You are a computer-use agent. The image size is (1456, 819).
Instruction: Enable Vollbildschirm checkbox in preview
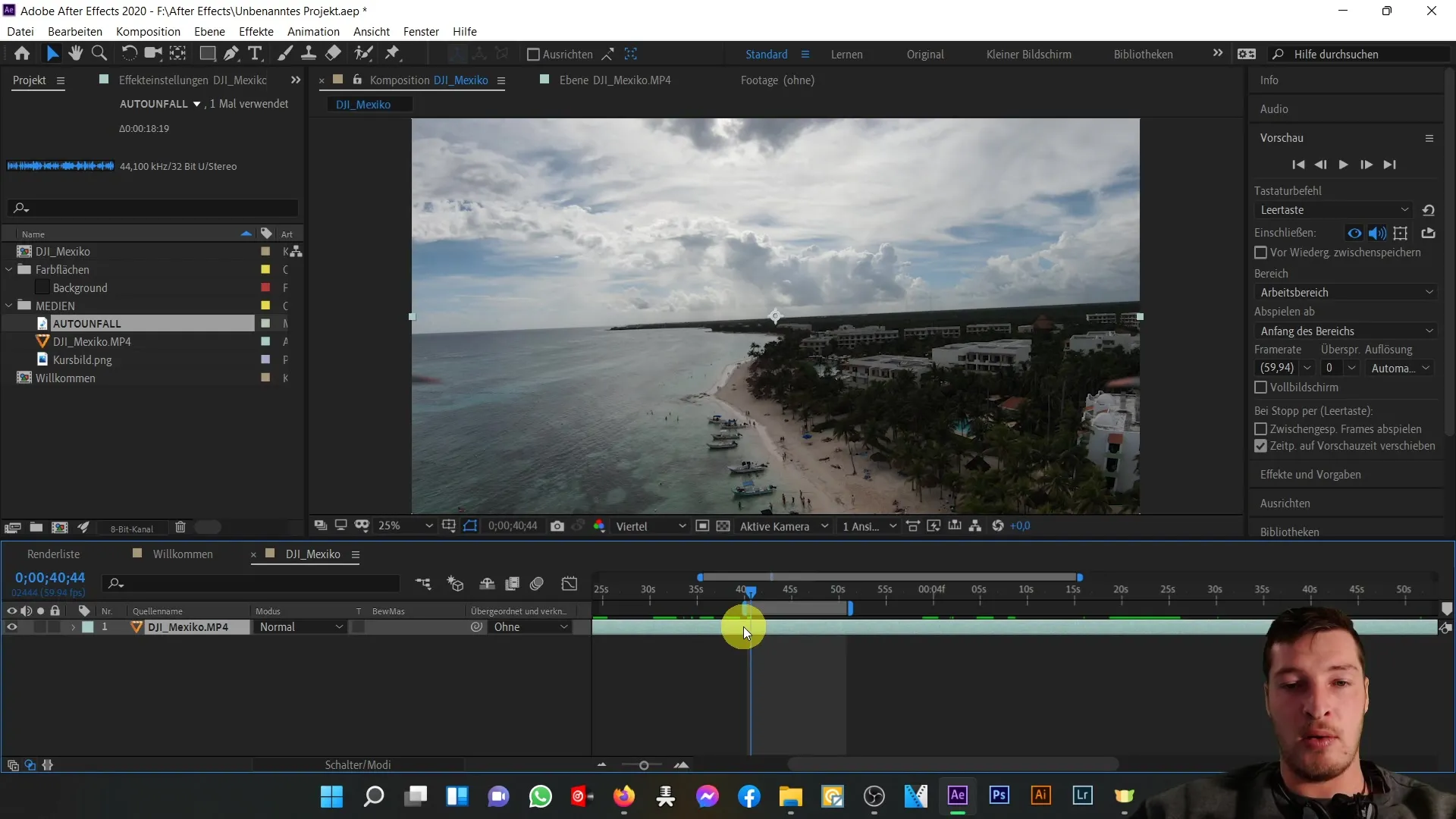(1261, 387)
